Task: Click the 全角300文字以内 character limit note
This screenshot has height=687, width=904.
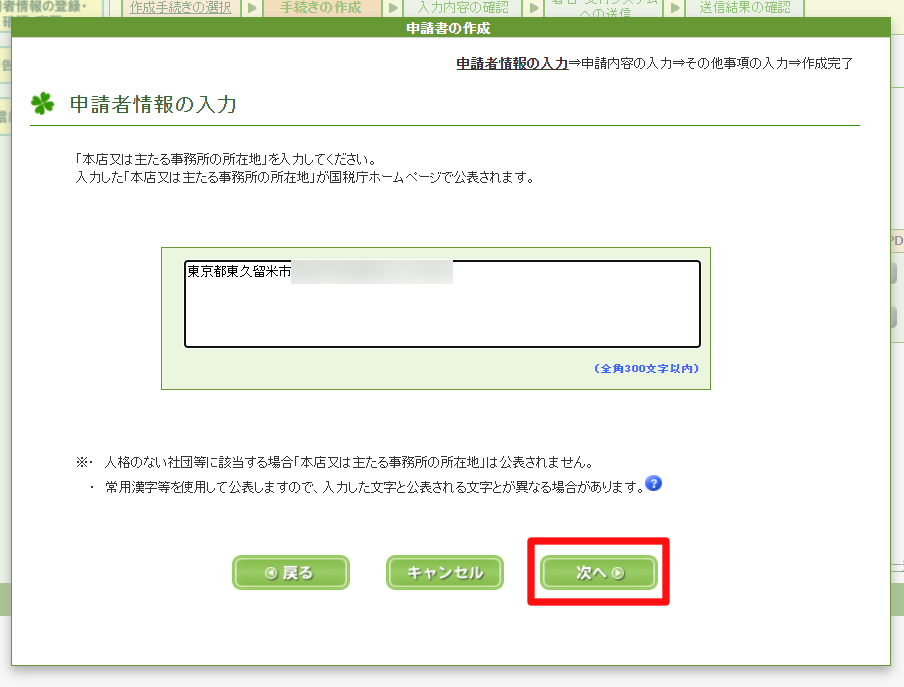Action: pyautogui.click(x=647, y=369)
